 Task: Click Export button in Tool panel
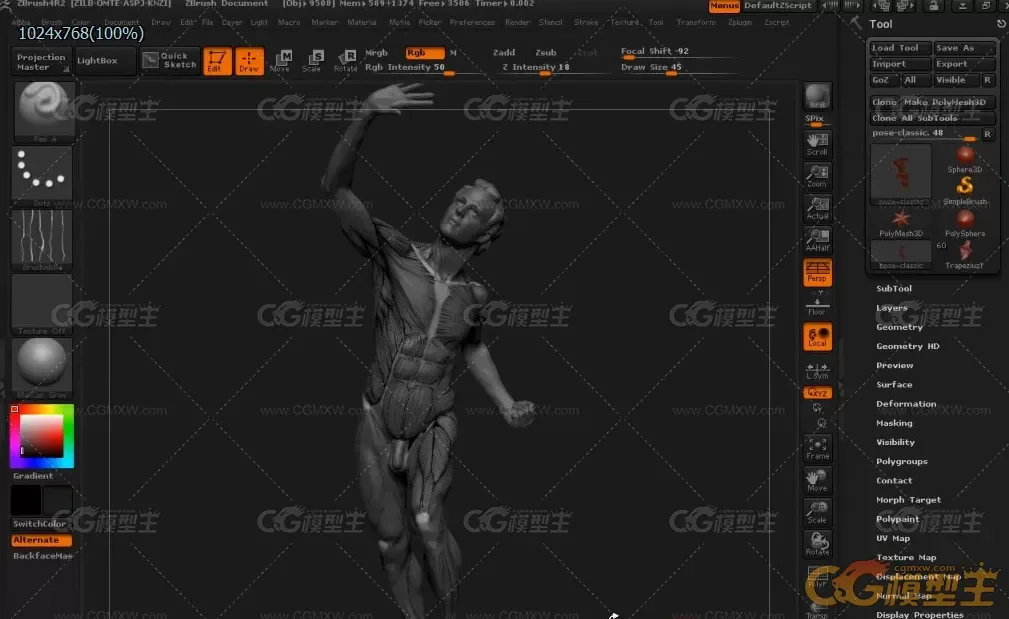coord(964,64)
